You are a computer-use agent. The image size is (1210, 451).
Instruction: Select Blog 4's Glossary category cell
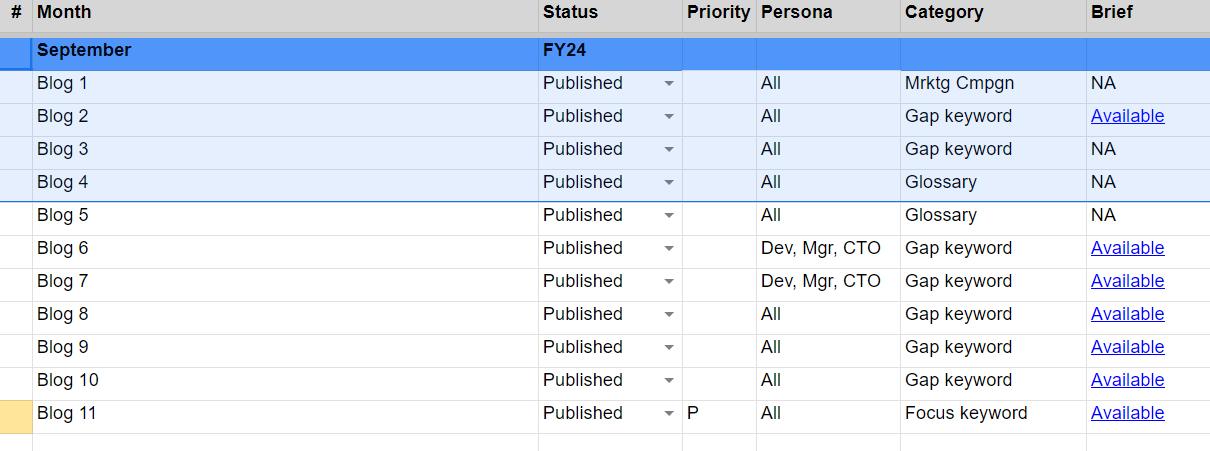coord(993,186)
